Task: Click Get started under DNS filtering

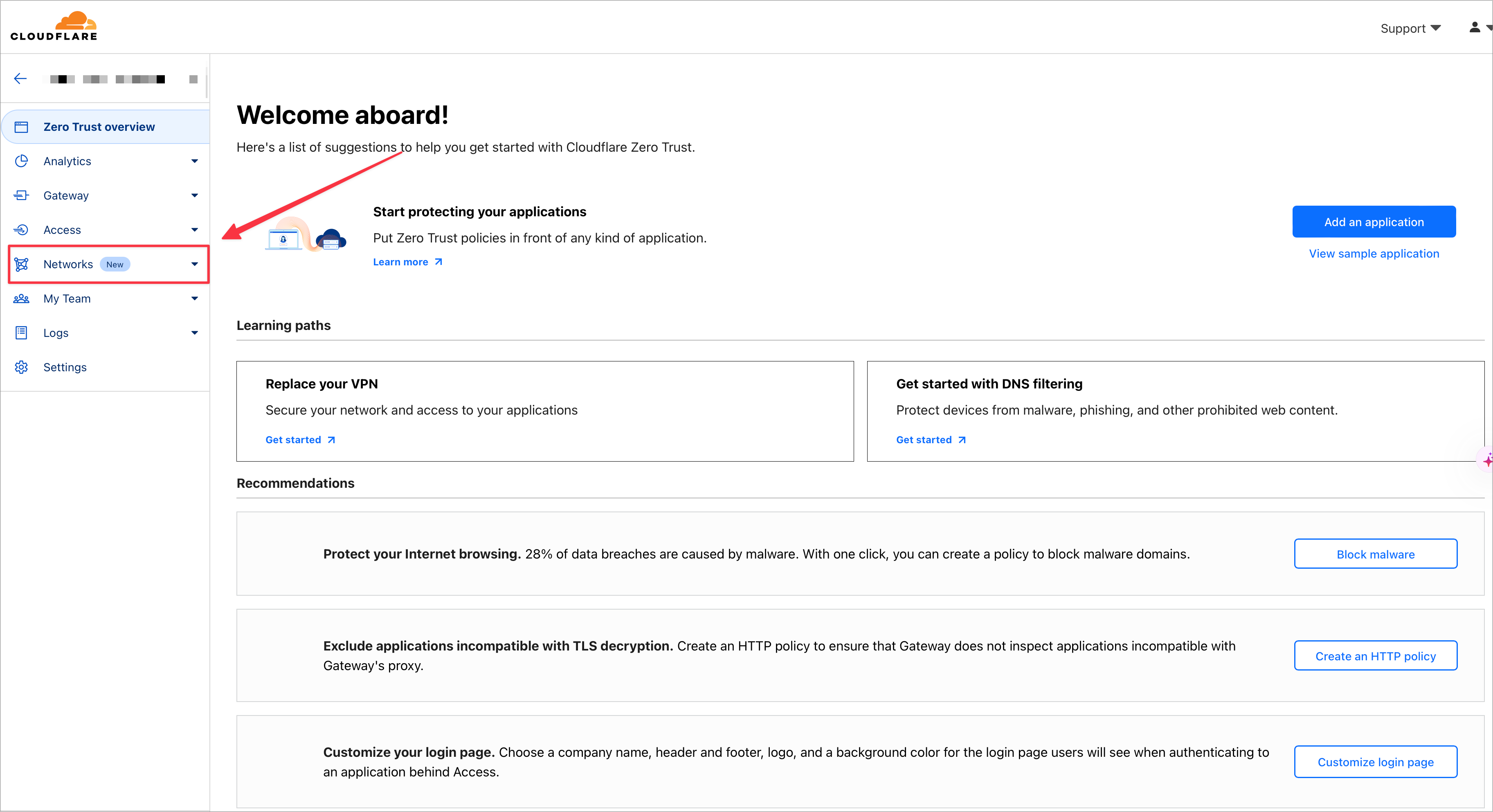Action: tap(931, 440)
